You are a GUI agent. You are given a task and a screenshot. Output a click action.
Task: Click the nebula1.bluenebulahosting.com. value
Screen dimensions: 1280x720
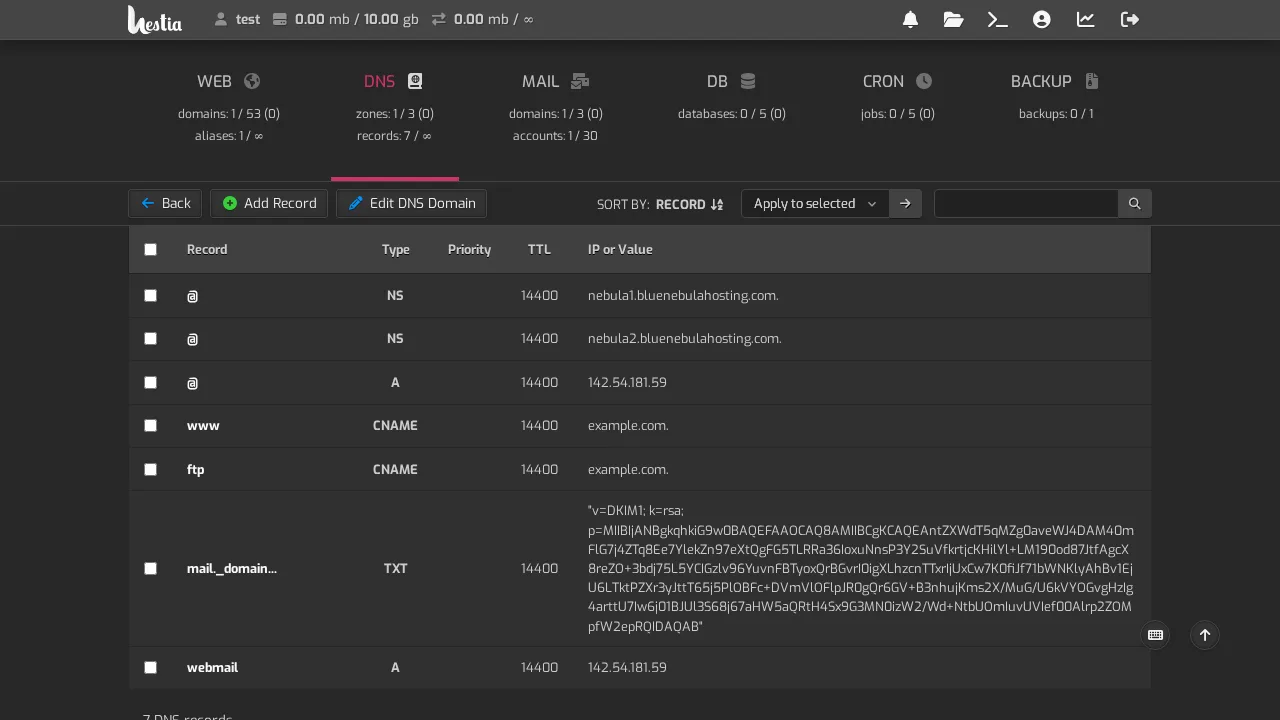(683, 295)
